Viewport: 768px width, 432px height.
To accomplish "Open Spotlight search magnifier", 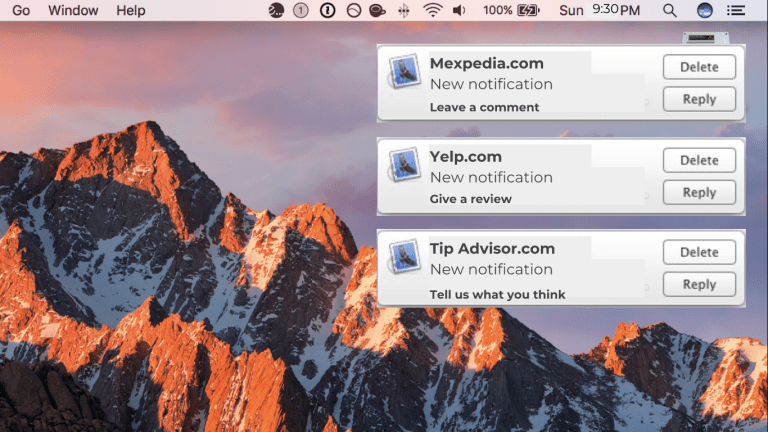I will [x=670, y=10].
